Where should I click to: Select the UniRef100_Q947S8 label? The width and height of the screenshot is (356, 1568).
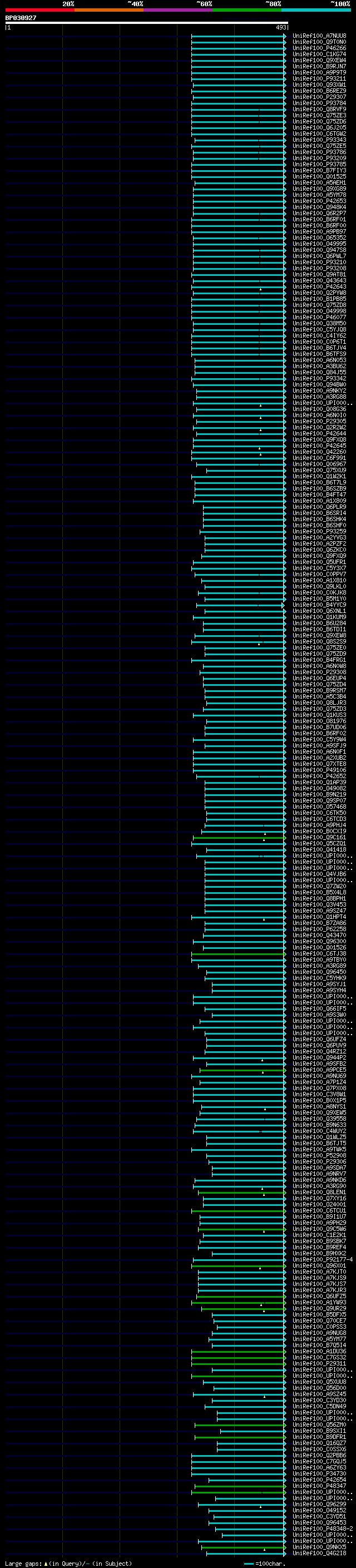click(319, 250)
